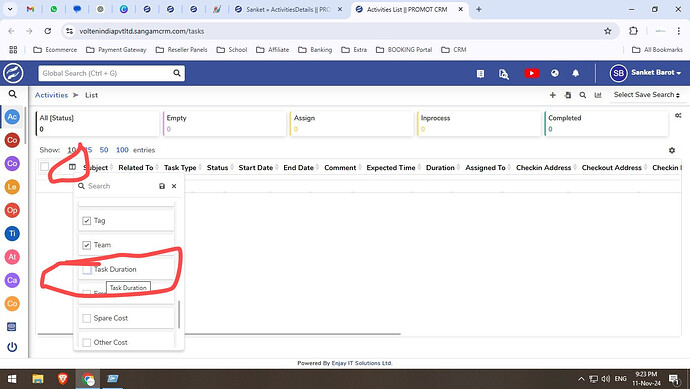The height and width of the screenshot is (389, 690).
Task: Close the column chooser popup
Action: (x=174, y=186)
